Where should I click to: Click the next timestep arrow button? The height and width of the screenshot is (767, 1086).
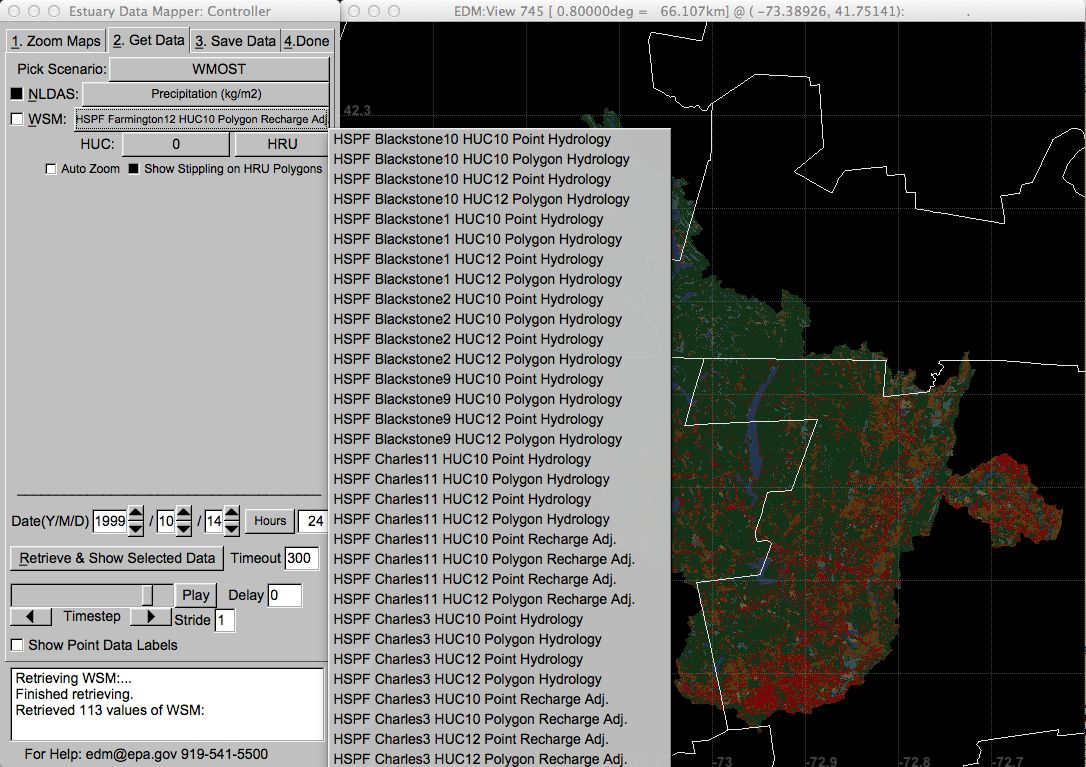(151, 617)
